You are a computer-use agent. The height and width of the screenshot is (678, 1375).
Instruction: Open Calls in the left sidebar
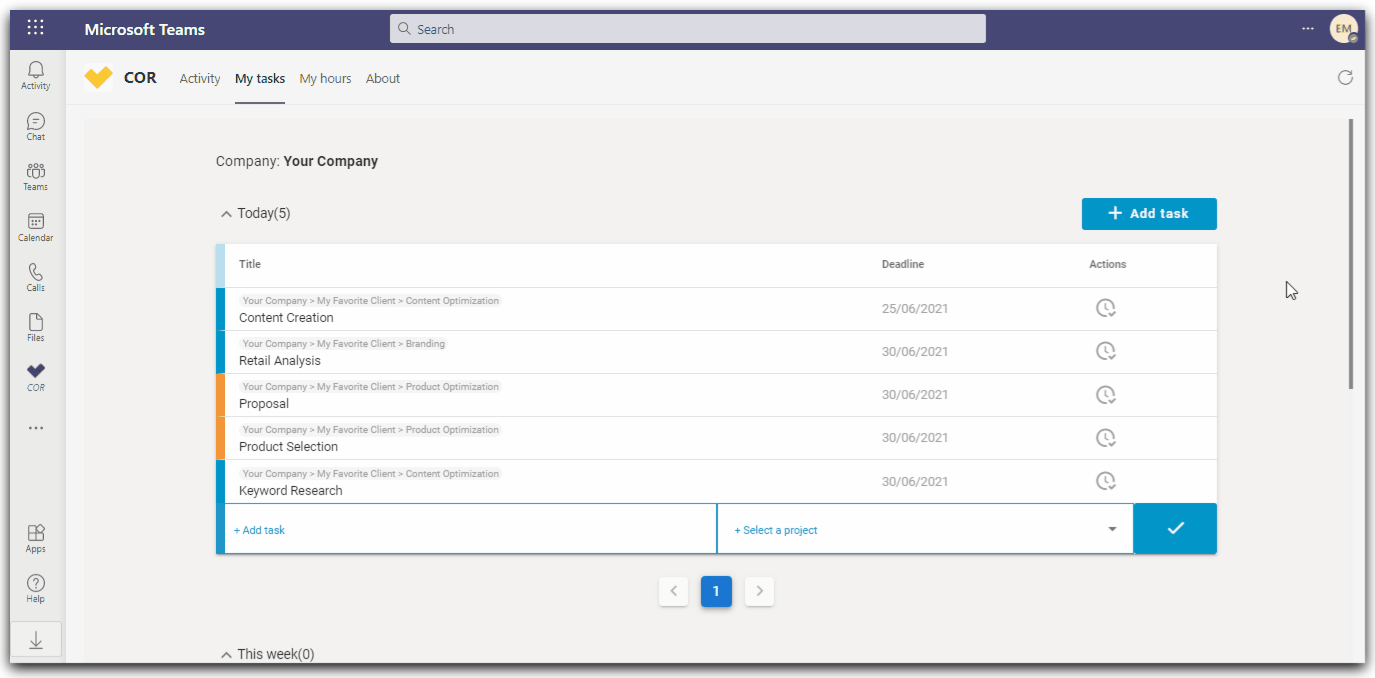(36, 278)
